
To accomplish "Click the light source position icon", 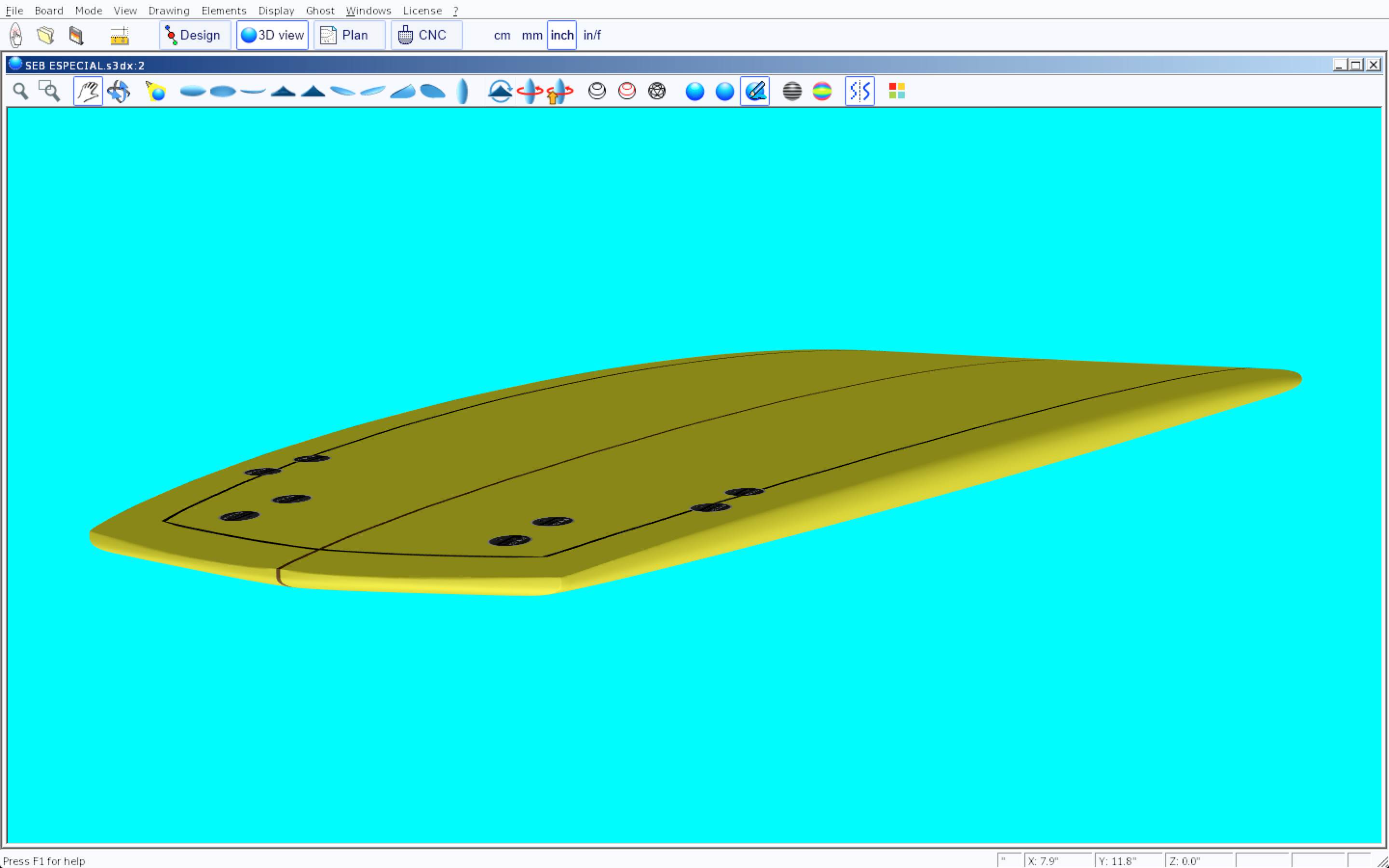I will click(x=156, y=91).
